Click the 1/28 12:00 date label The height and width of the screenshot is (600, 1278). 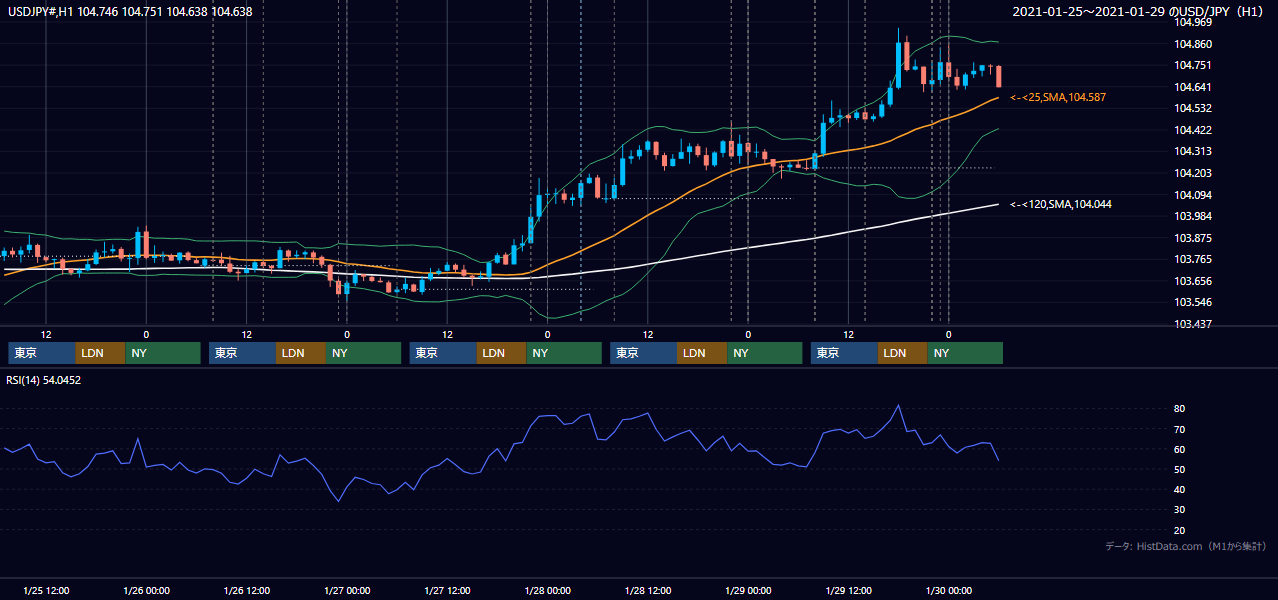(x=648, y=590)
